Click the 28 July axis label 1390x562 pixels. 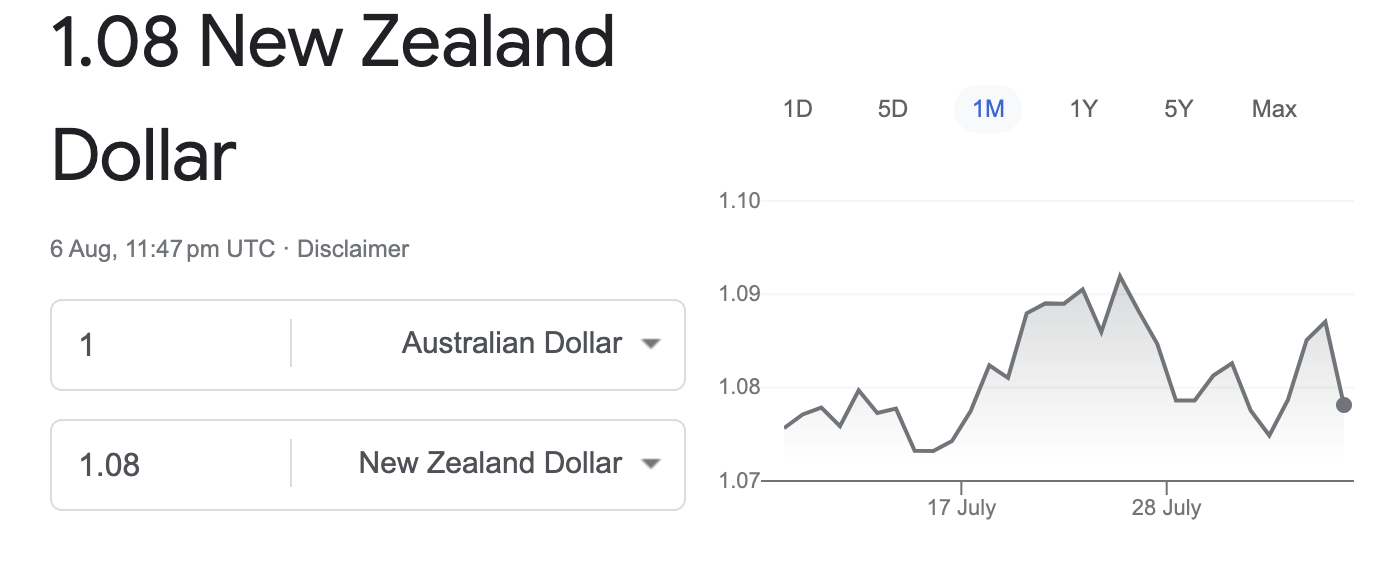click(x=1166, y=507)
